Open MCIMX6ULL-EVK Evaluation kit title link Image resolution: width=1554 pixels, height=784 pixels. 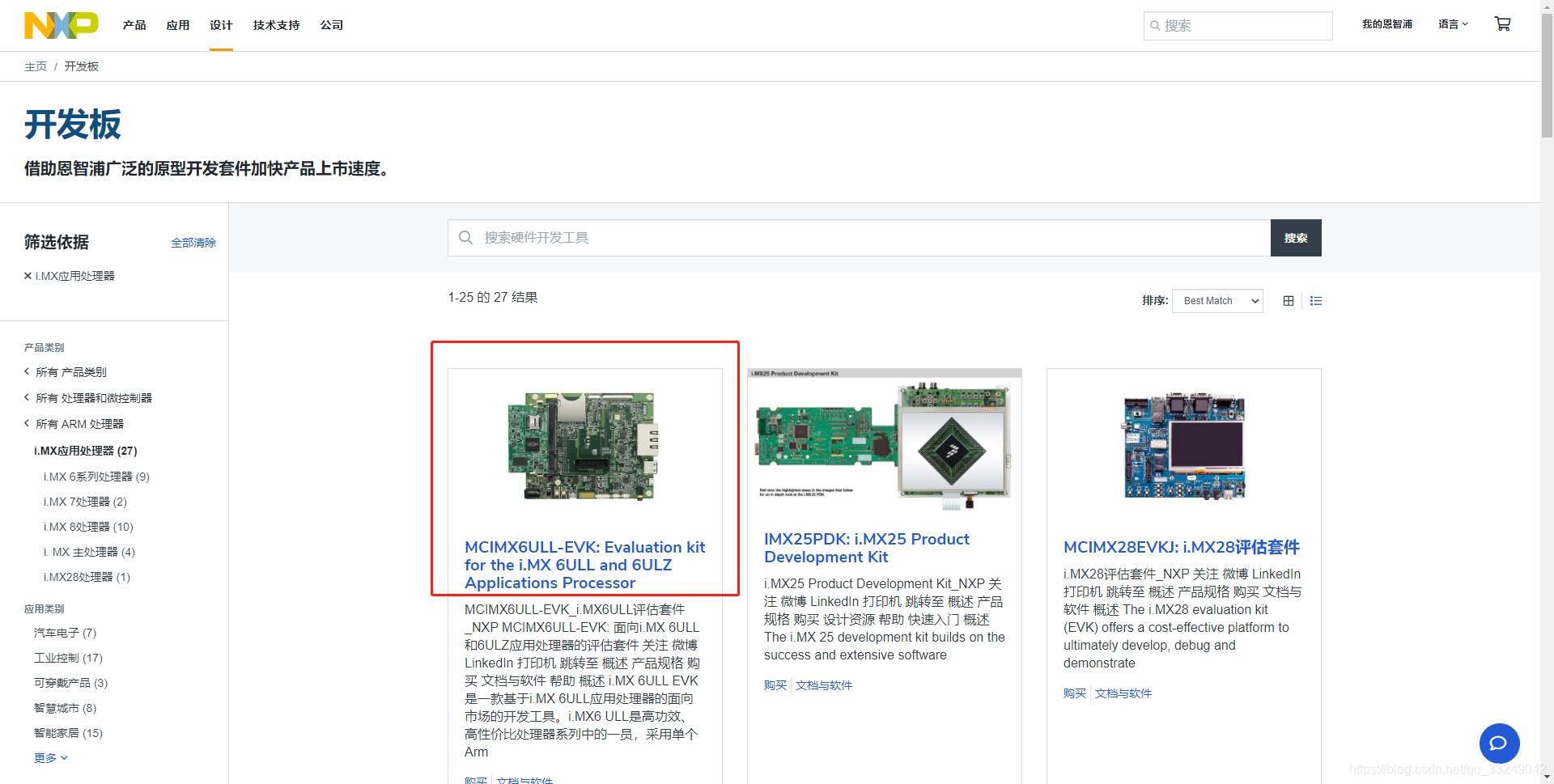[x=584, y=565]
